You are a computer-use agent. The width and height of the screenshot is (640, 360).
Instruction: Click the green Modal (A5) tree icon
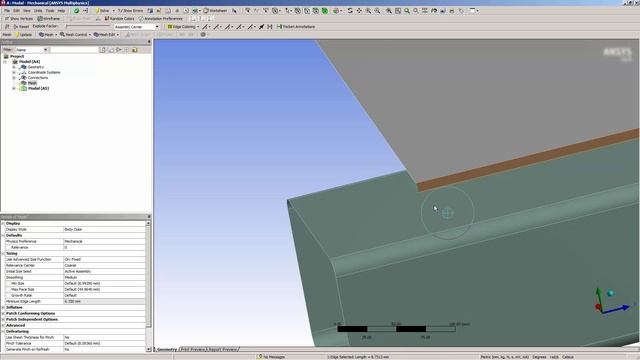click(24, 88)
